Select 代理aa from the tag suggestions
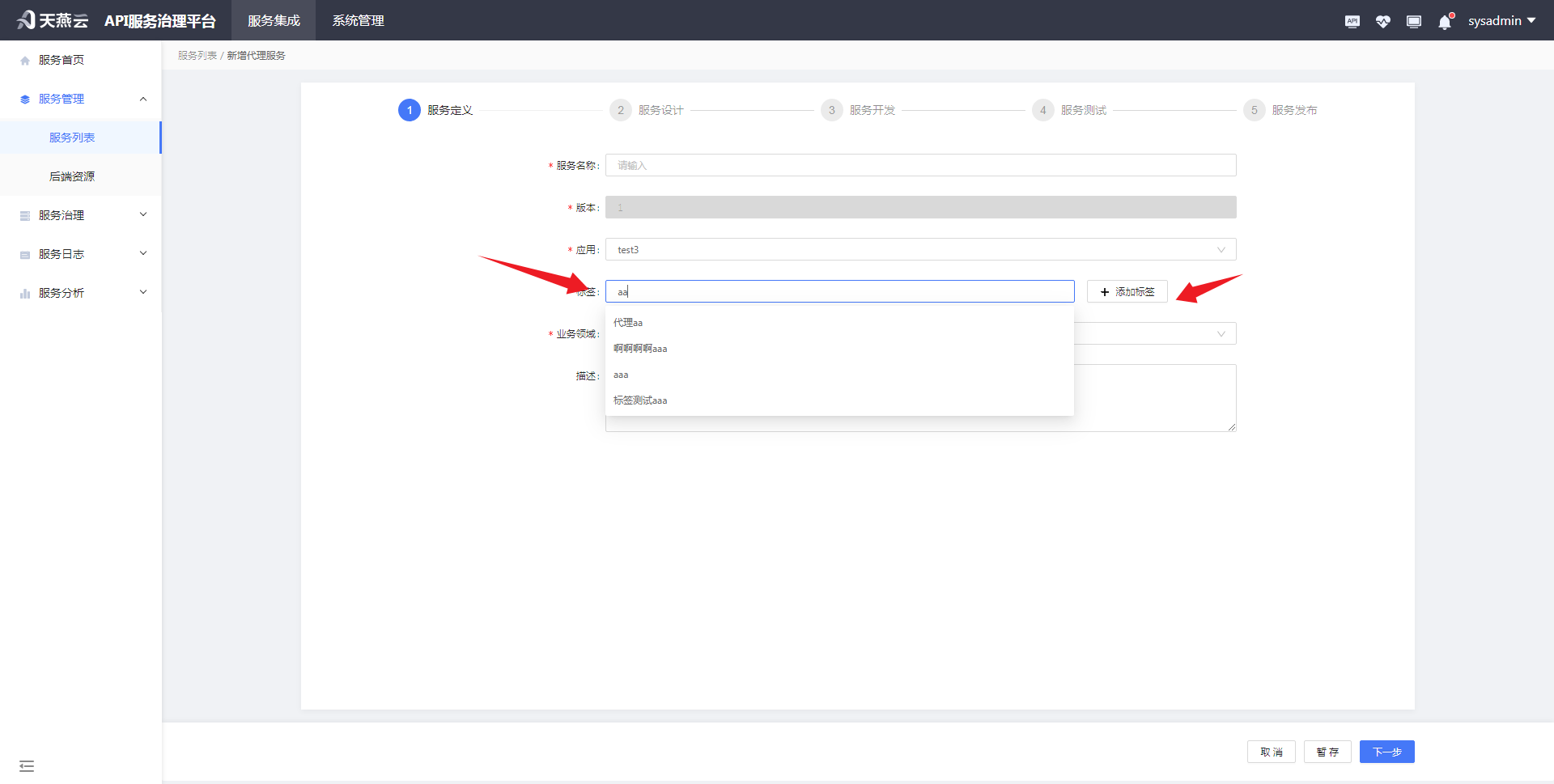 pyautogui.click(x=628, y=322)
